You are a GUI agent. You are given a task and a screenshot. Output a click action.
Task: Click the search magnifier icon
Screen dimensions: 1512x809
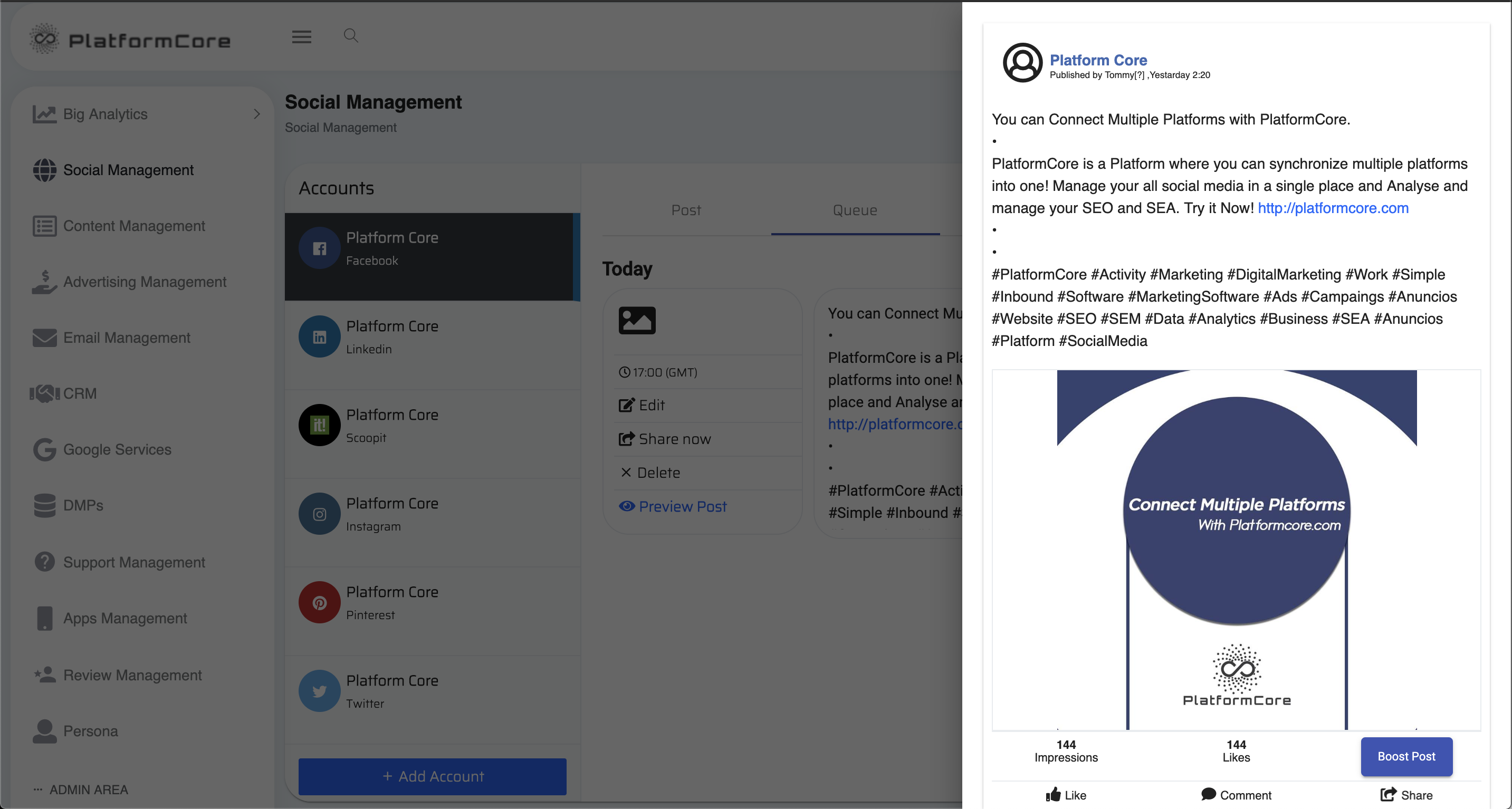coord(350,36)
